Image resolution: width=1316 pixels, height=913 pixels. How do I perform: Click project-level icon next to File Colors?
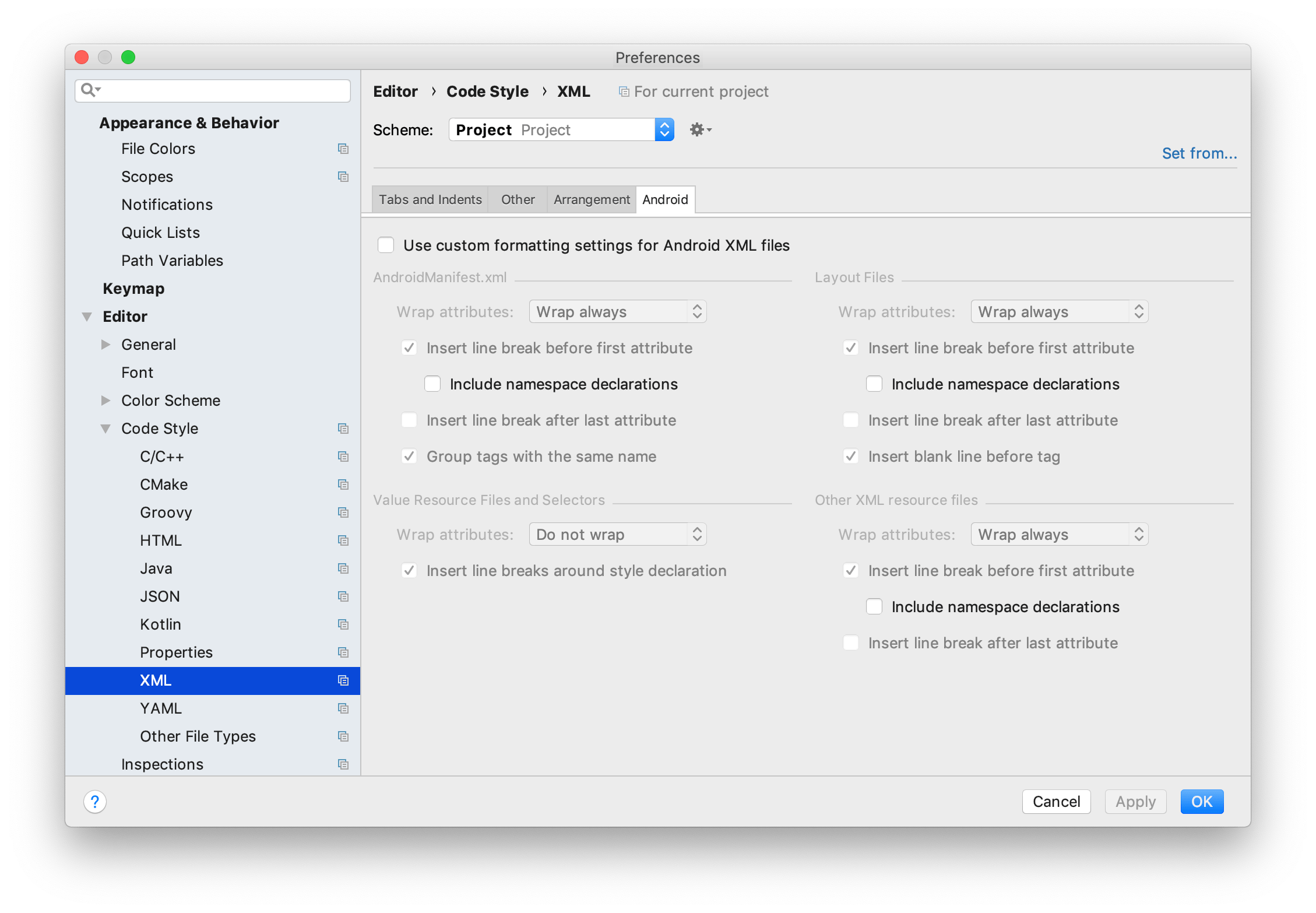[x=343, y=149]
